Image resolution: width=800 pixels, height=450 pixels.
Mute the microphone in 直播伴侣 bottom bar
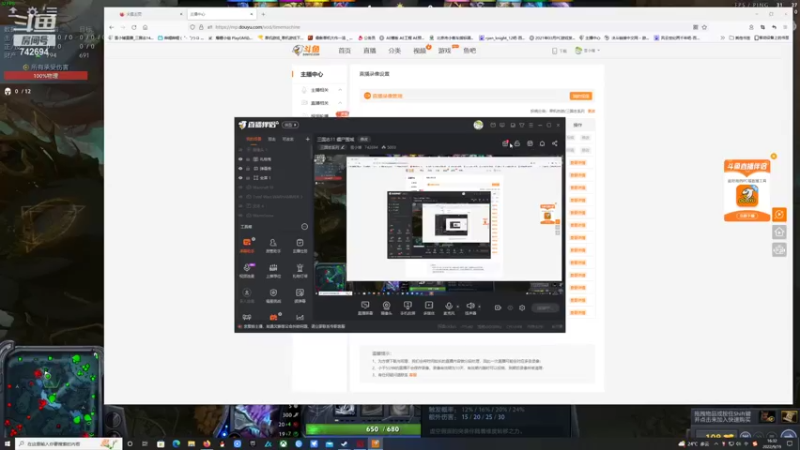[x=449, y=307]
